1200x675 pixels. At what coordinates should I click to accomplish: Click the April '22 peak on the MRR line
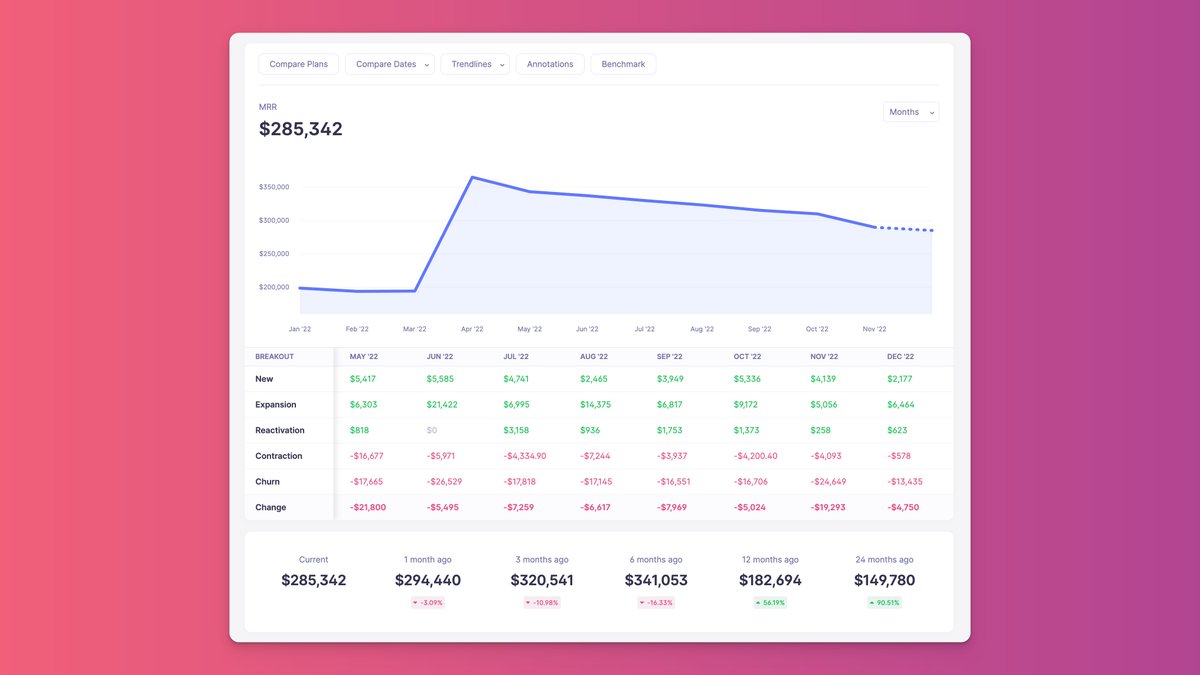[472, 178]
